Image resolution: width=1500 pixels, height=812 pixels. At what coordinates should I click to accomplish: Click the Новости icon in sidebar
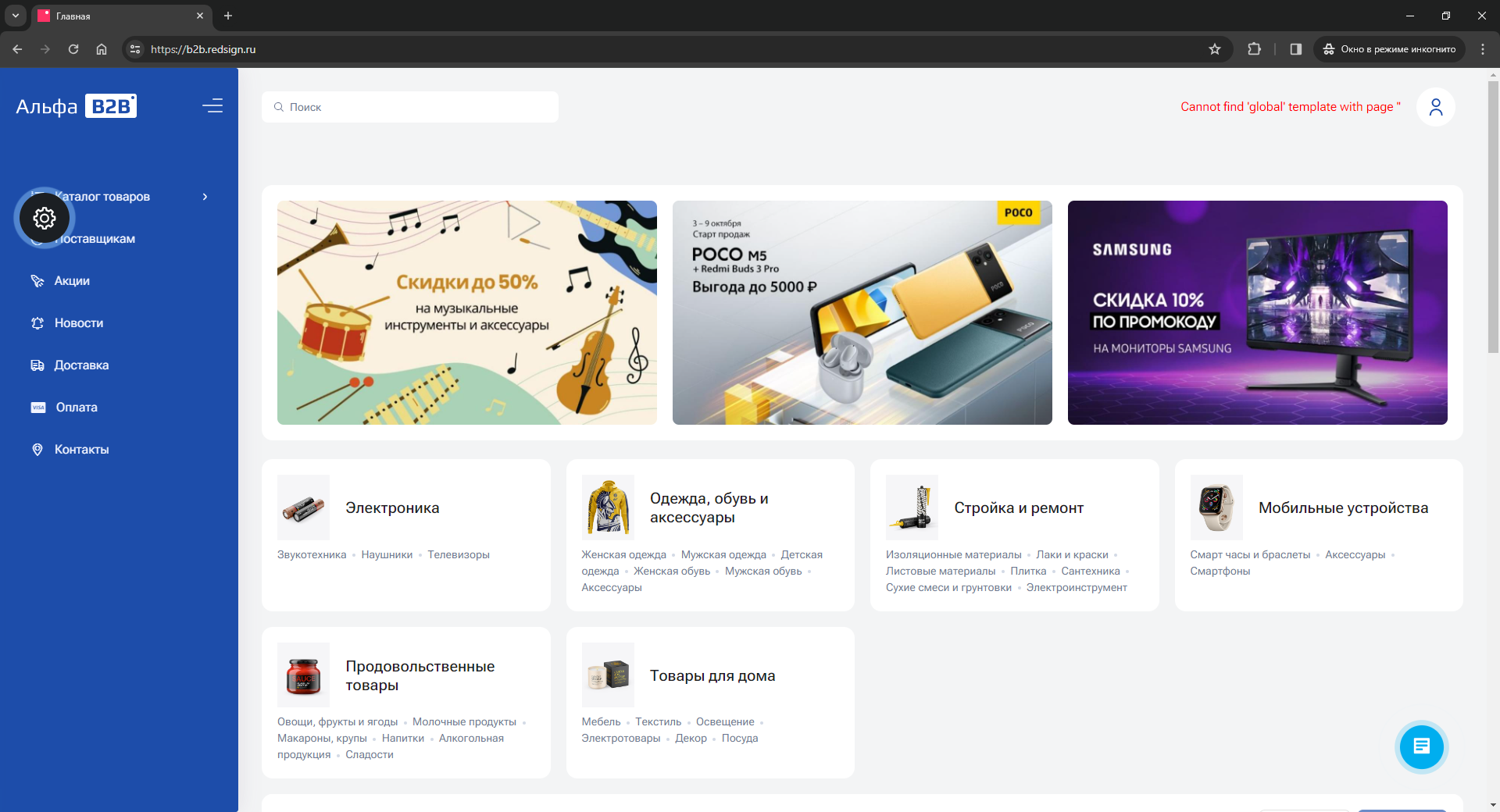[x=37, y=323]
